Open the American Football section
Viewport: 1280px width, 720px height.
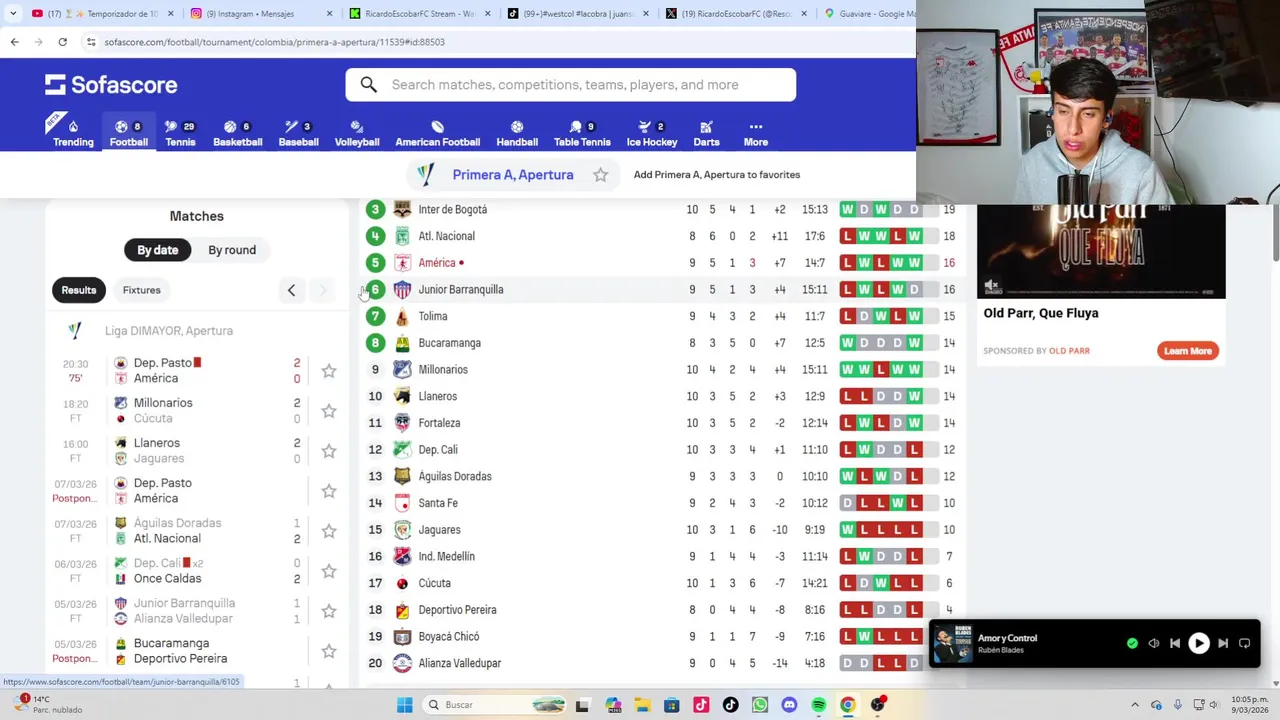click(437, 133)
